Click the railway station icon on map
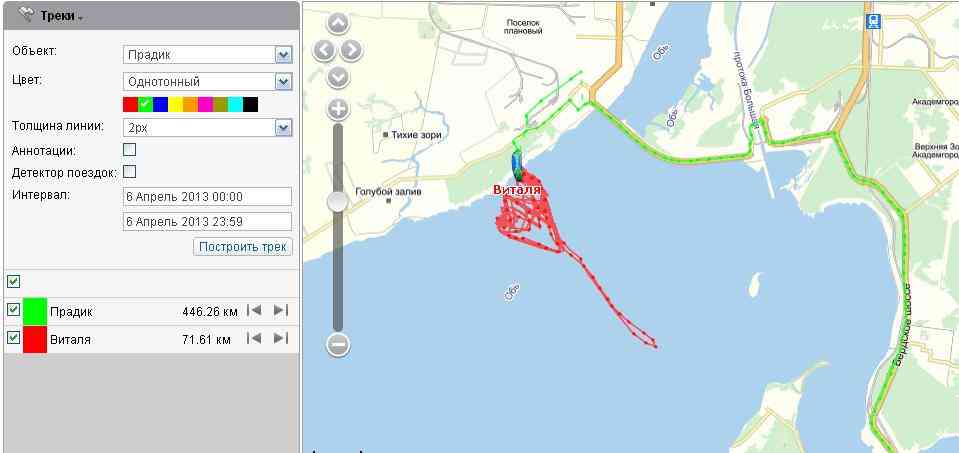Screen dimensions: 959x453 [873, 23]
